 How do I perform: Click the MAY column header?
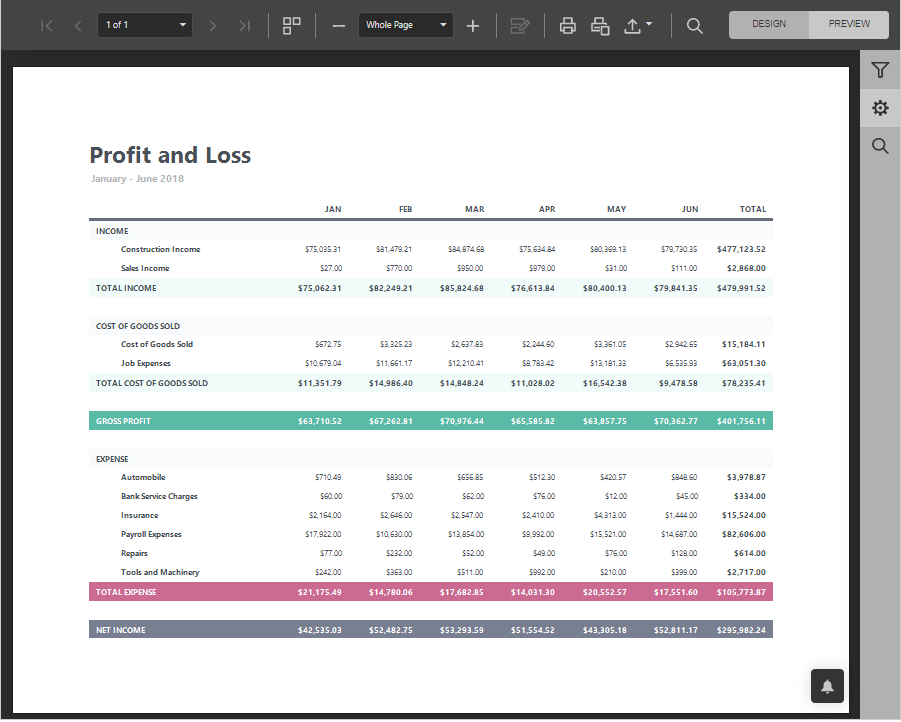617,209
